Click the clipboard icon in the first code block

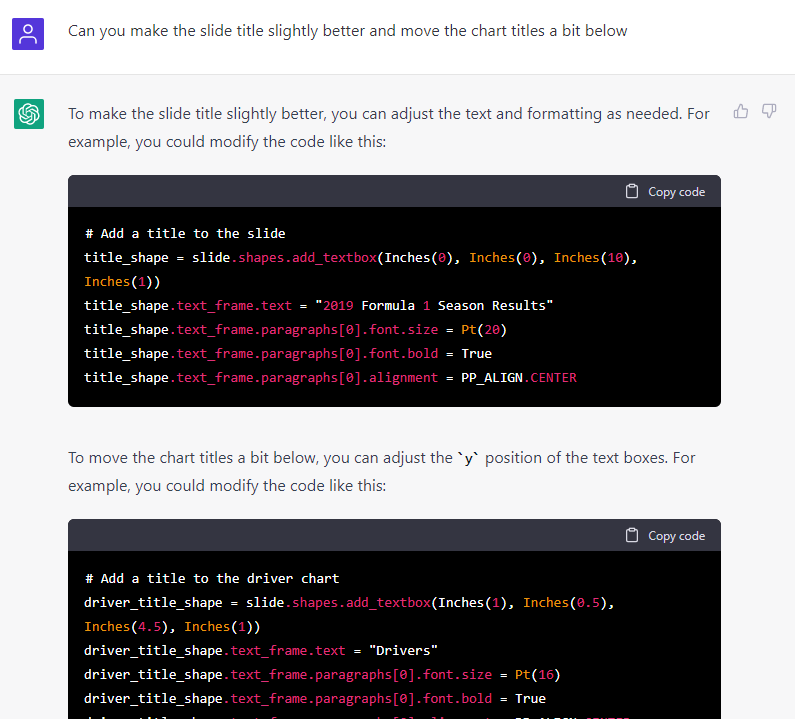[x=632, y=191]
